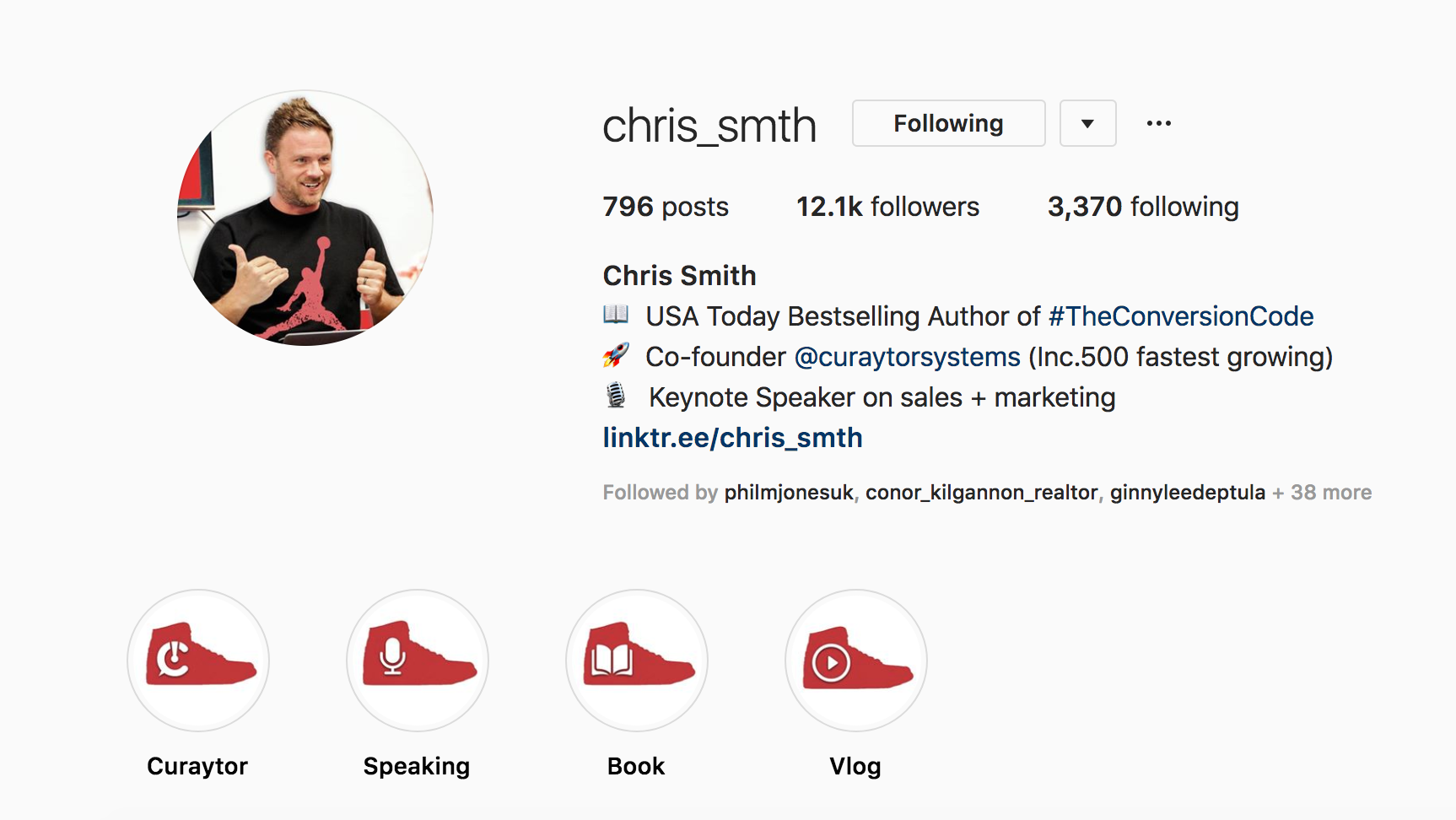The image size is (1456, 820).
Task: Open the Speaking highlight with microphone shoe
Action: coord(418,660)
